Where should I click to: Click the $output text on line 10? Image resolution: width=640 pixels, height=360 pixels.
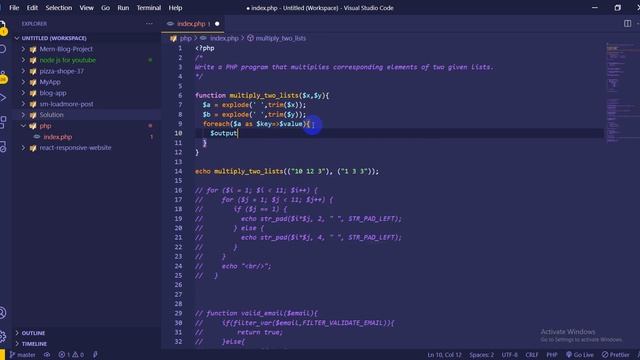click(x=223, y=133)
